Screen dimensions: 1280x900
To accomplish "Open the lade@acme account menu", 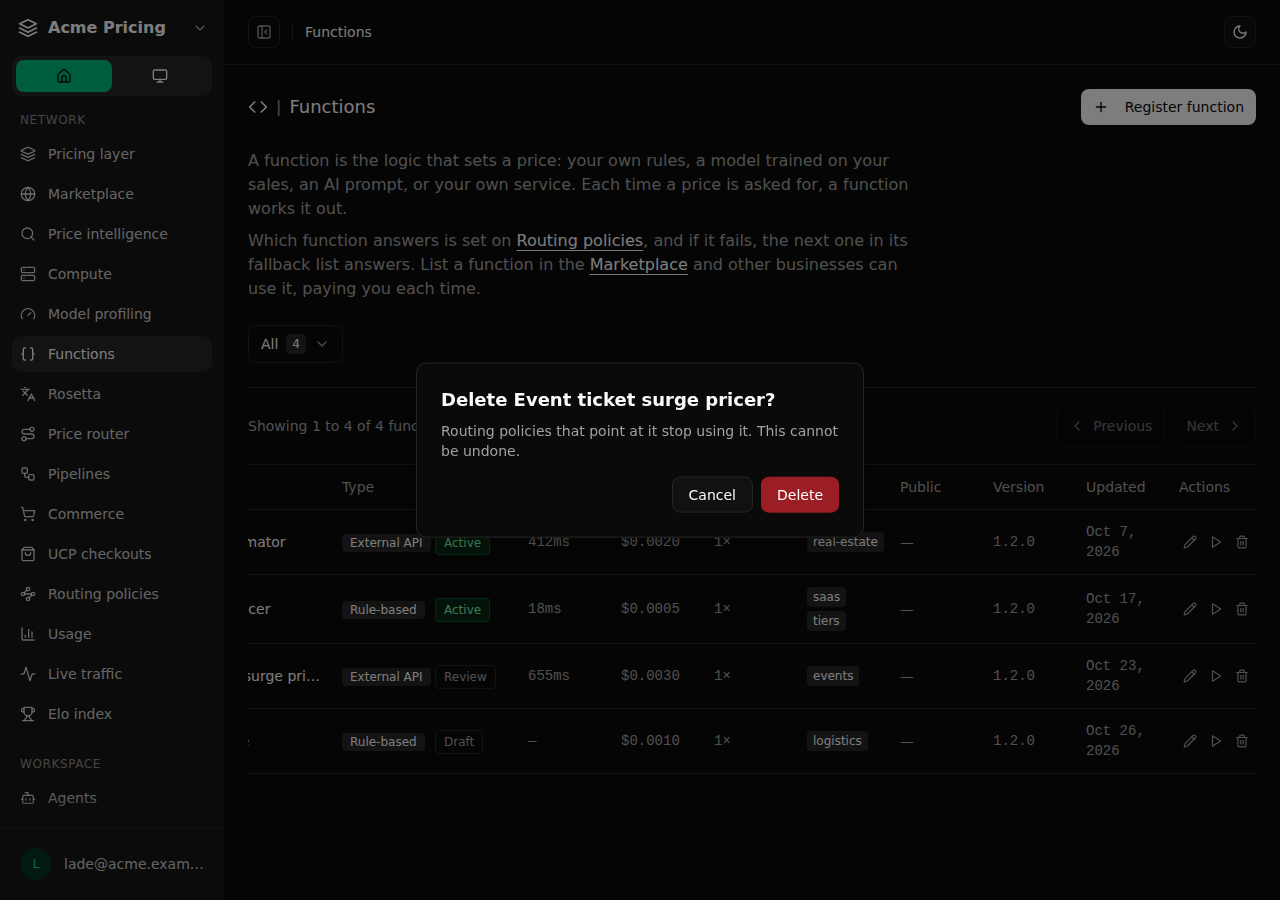I will pos(112,864).
